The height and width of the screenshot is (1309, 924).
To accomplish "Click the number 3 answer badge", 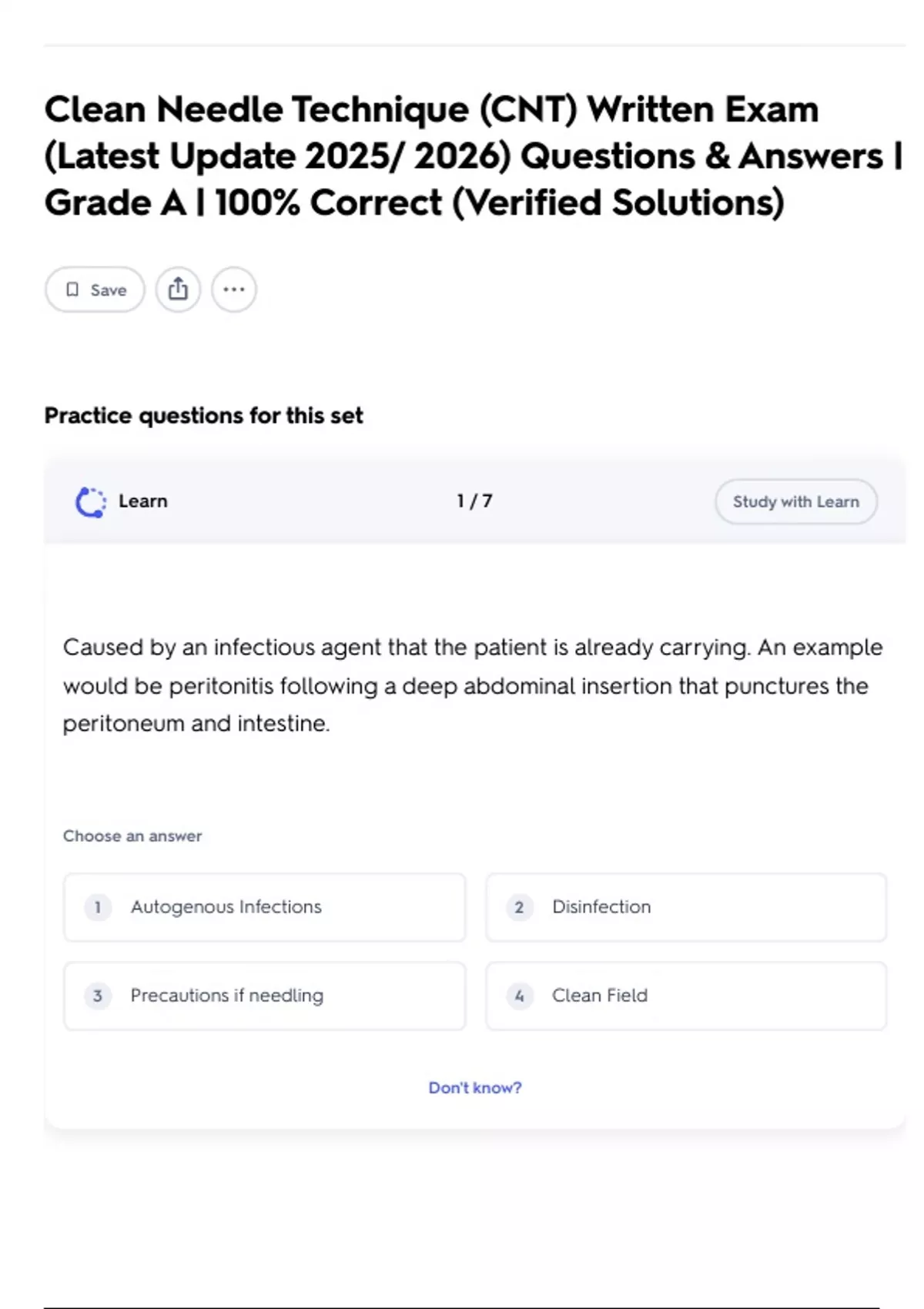I will click(98, 996).
